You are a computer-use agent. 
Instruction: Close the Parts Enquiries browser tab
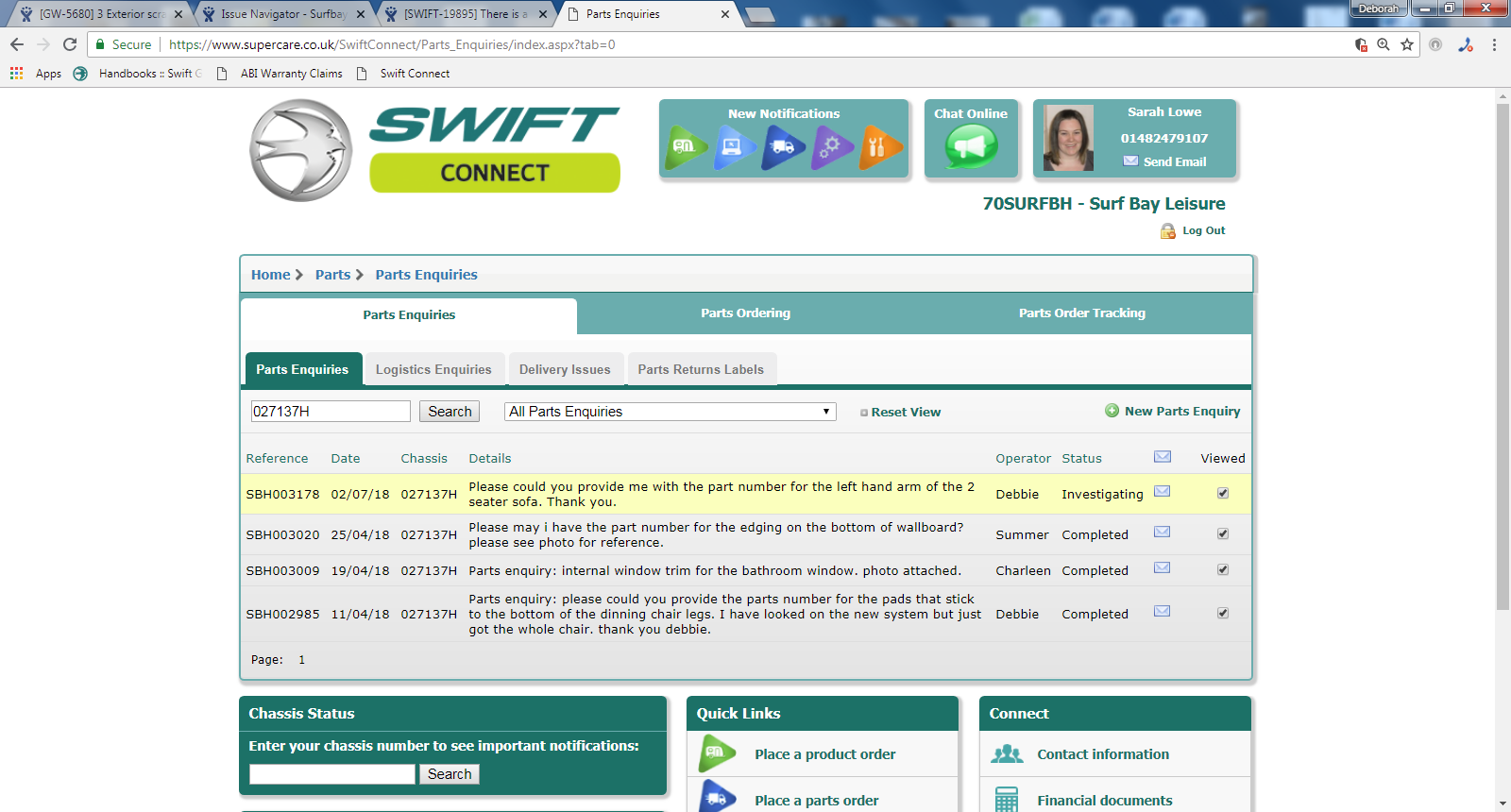(725, 14)
